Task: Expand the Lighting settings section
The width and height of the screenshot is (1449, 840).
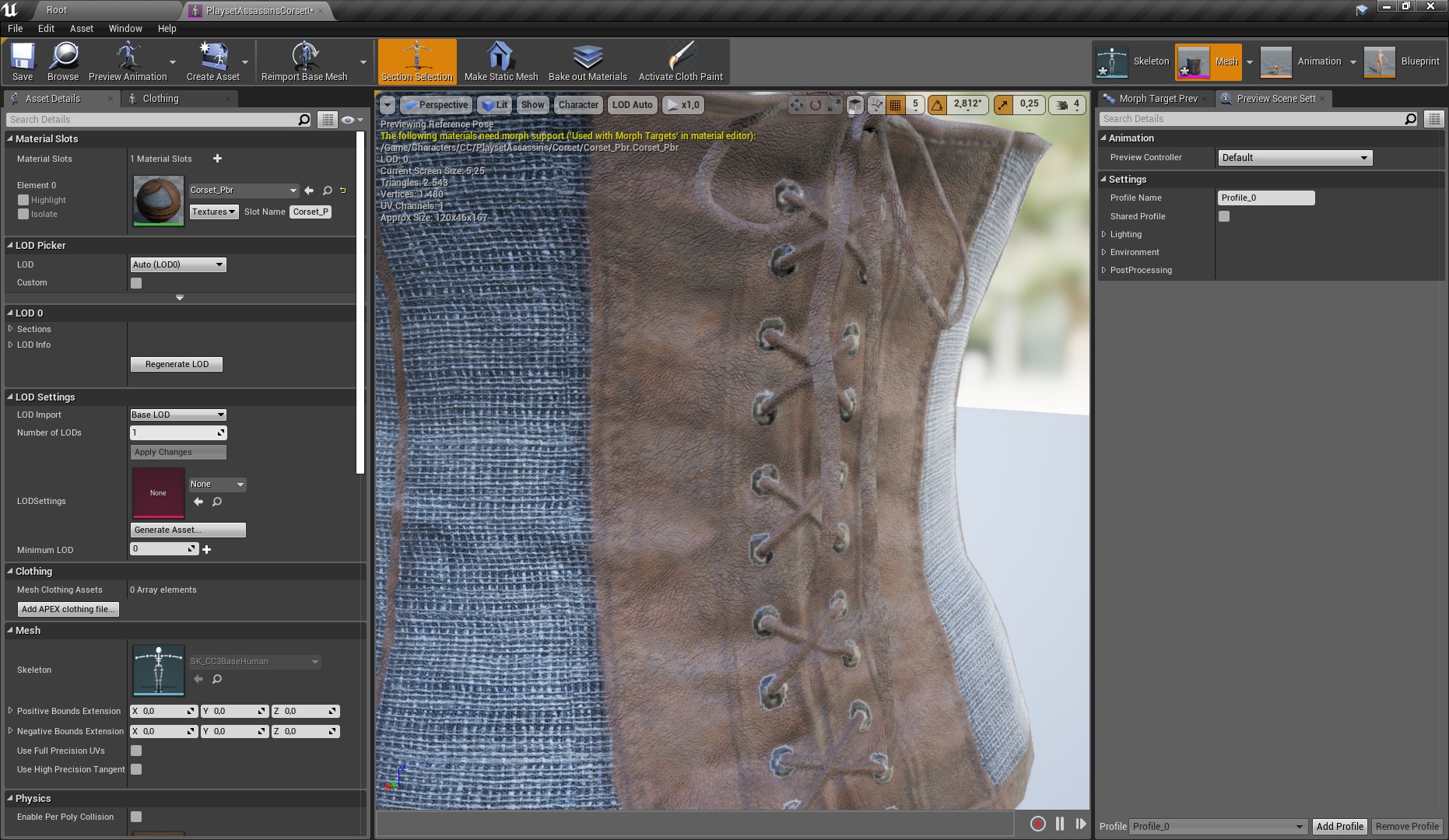Action: [x=1104, y=234]
